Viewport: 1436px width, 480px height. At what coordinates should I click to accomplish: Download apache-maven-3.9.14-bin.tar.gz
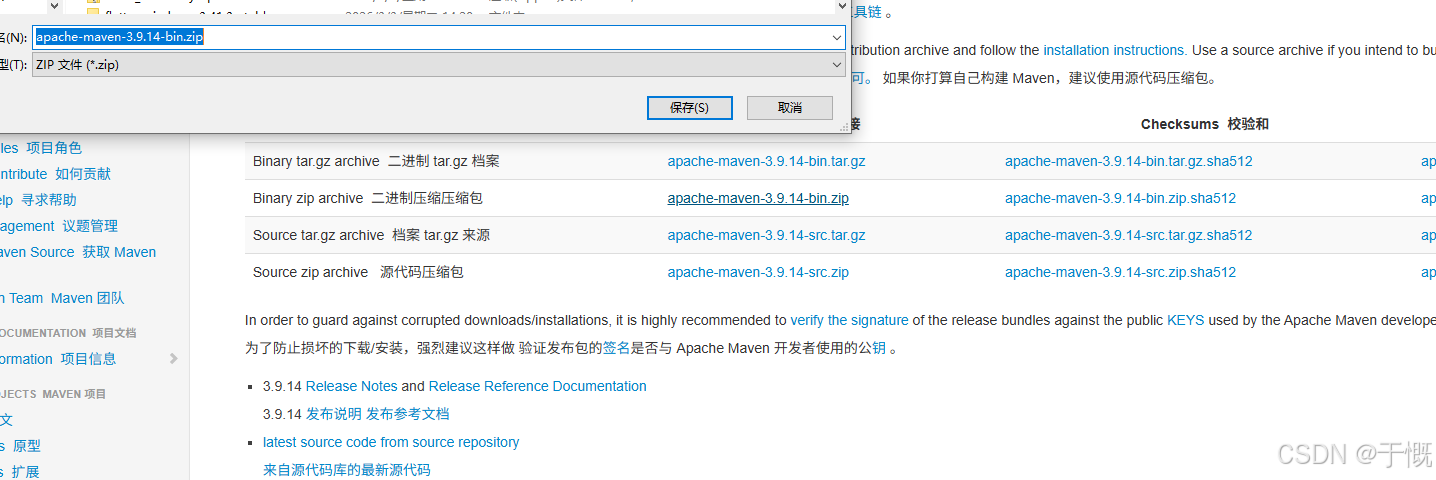(x=767, y=161)
